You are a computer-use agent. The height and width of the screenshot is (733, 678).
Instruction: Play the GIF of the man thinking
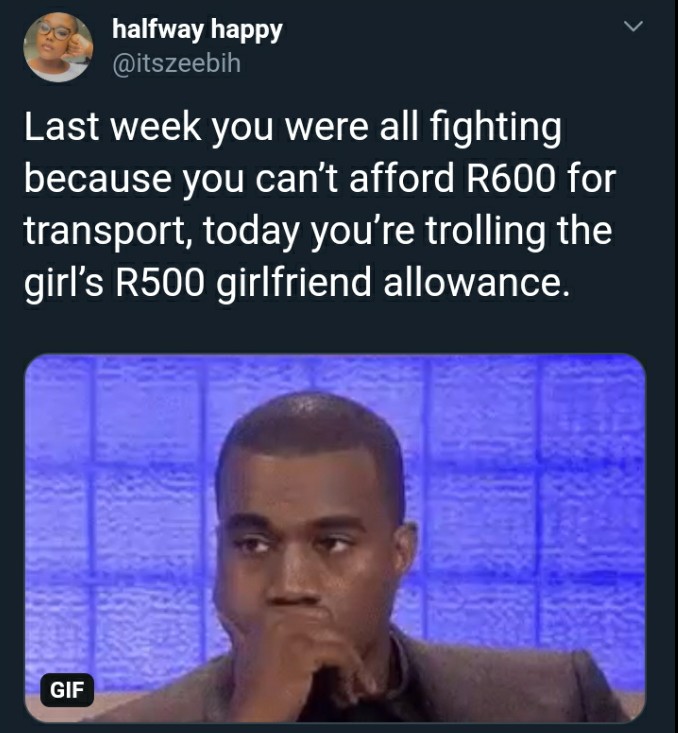point(335,539)
